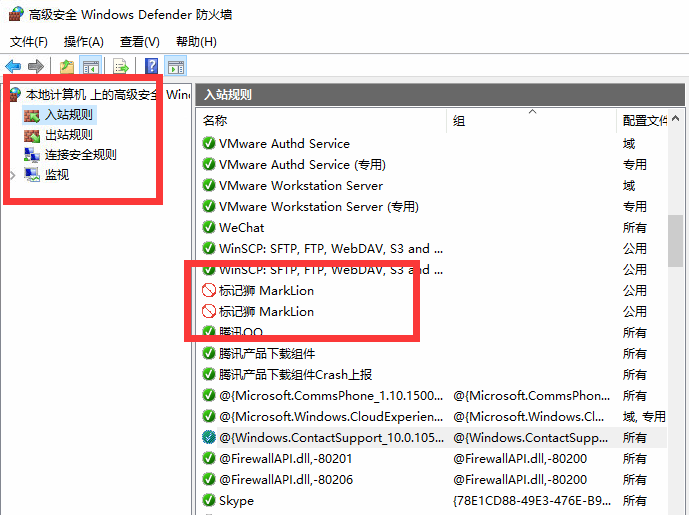Click the Forward arrow toolbar icon
The image size is (689, 515).
(x=36, y=67)
